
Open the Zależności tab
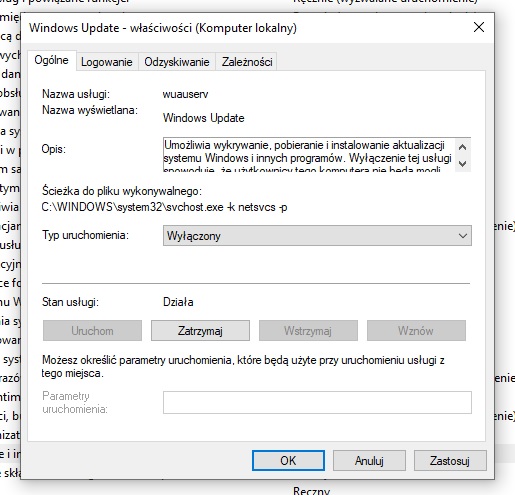(x=247, y=62)
